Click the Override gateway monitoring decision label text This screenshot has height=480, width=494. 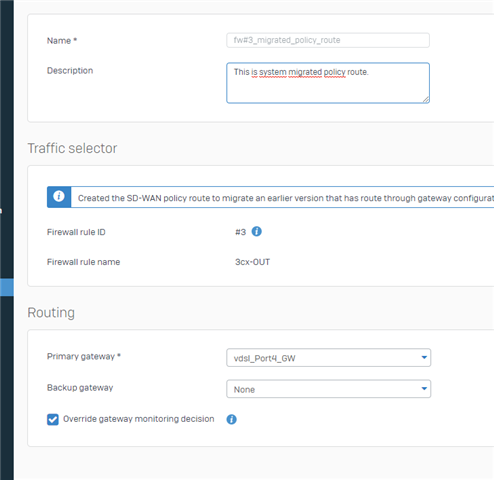(139, 419)
